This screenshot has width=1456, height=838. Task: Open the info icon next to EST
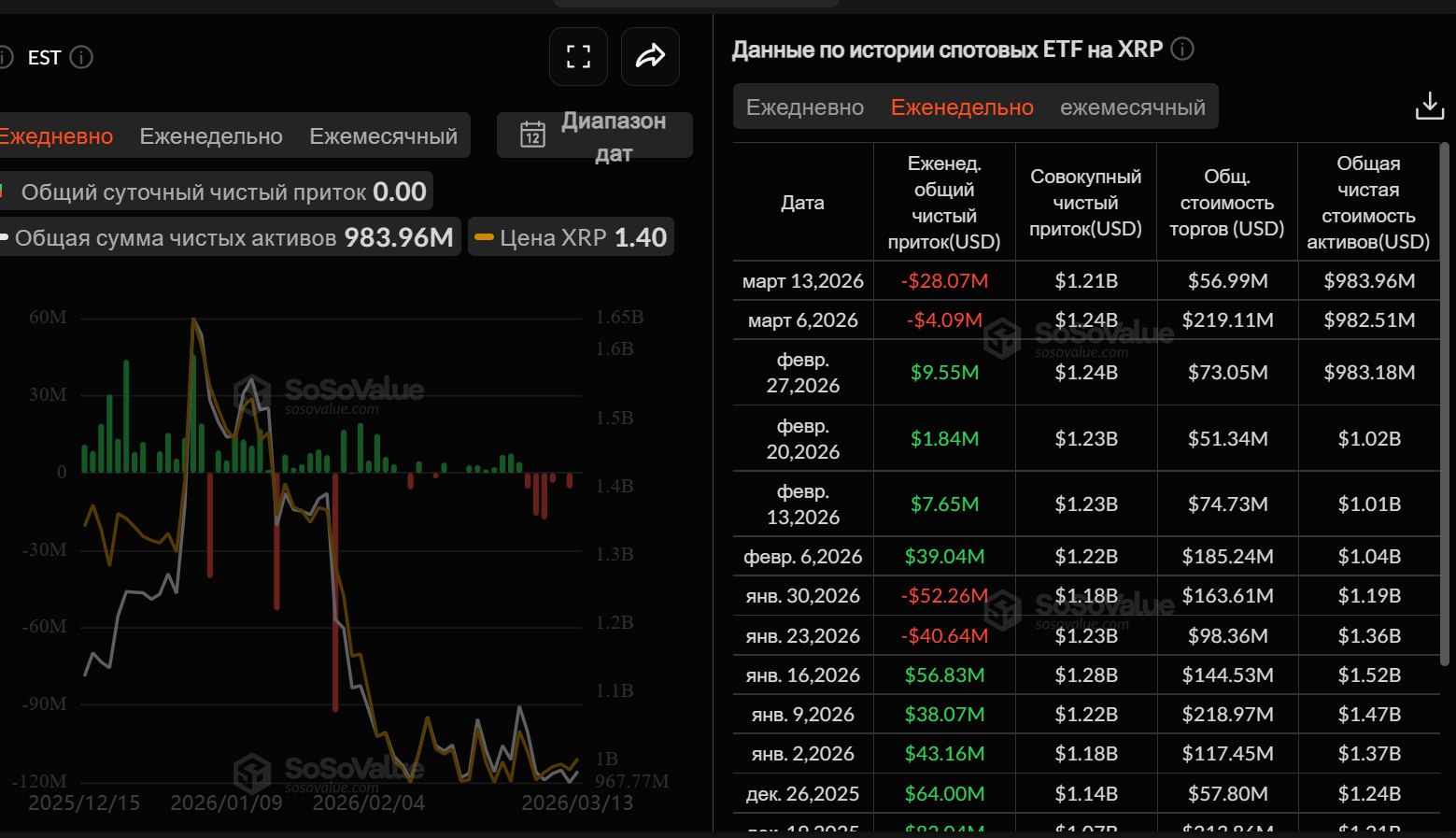(82, 58)
